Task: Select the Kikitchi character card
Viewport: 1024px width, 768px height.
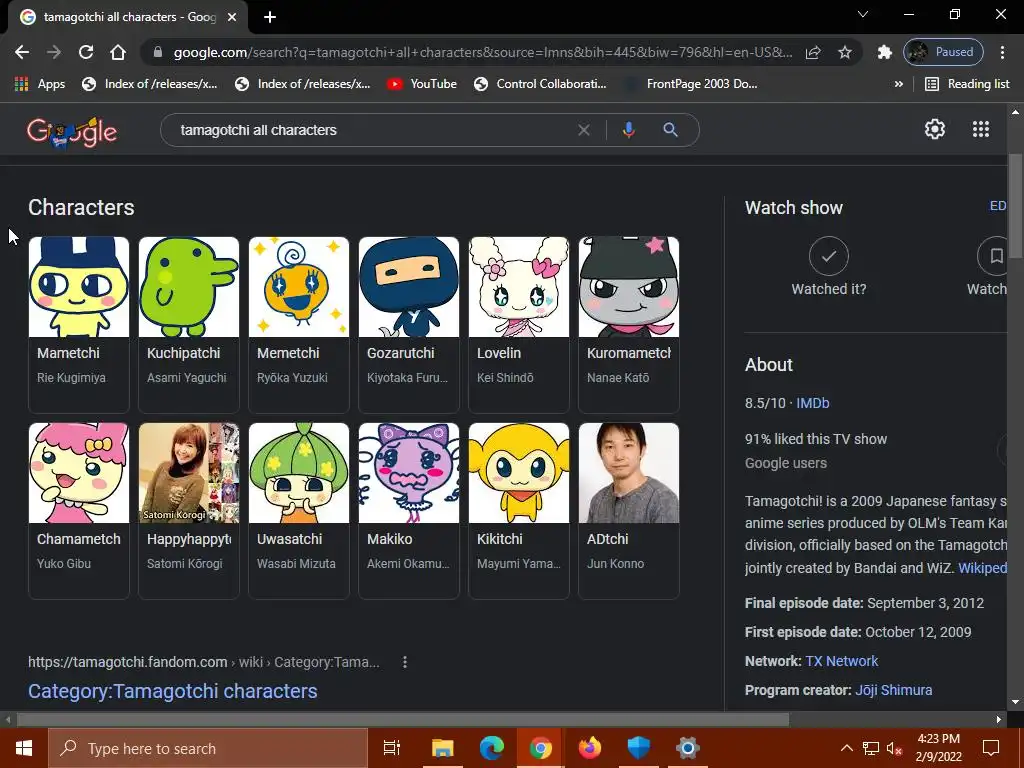Action: click(519, 511)
